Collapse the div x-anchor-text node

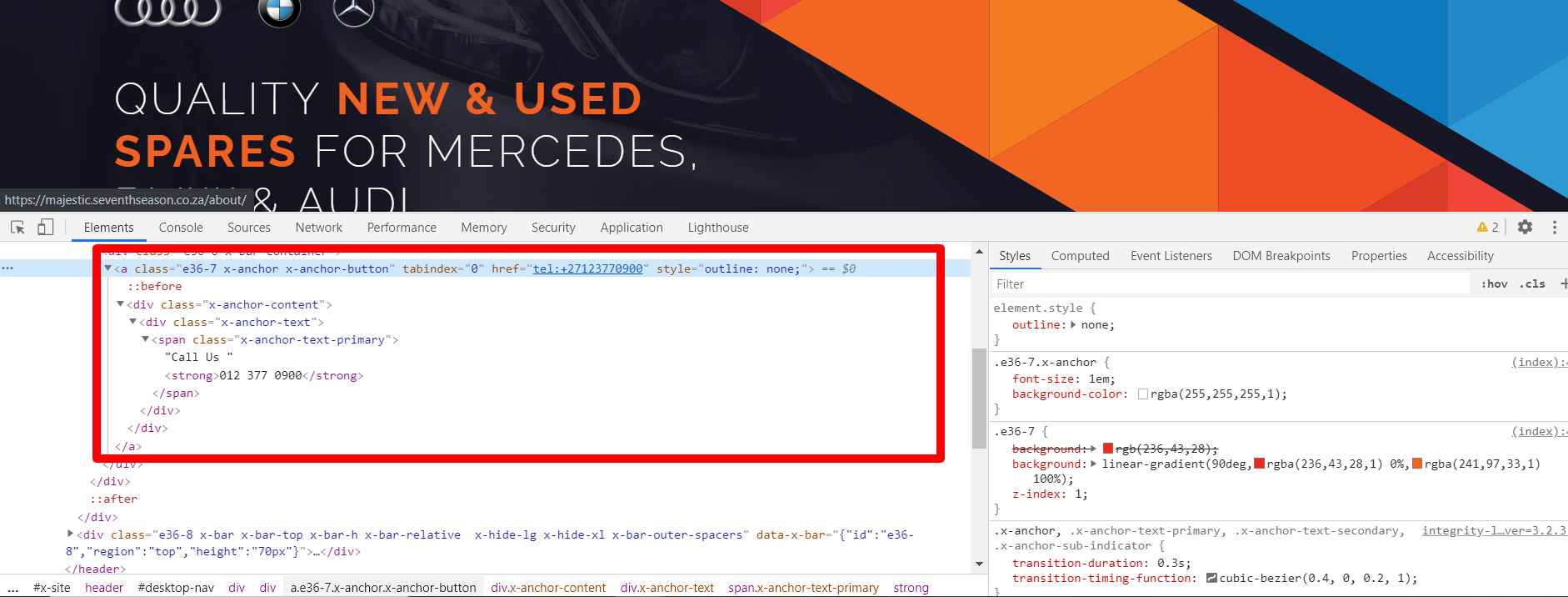pyautogui.click(x=132, y=322)
